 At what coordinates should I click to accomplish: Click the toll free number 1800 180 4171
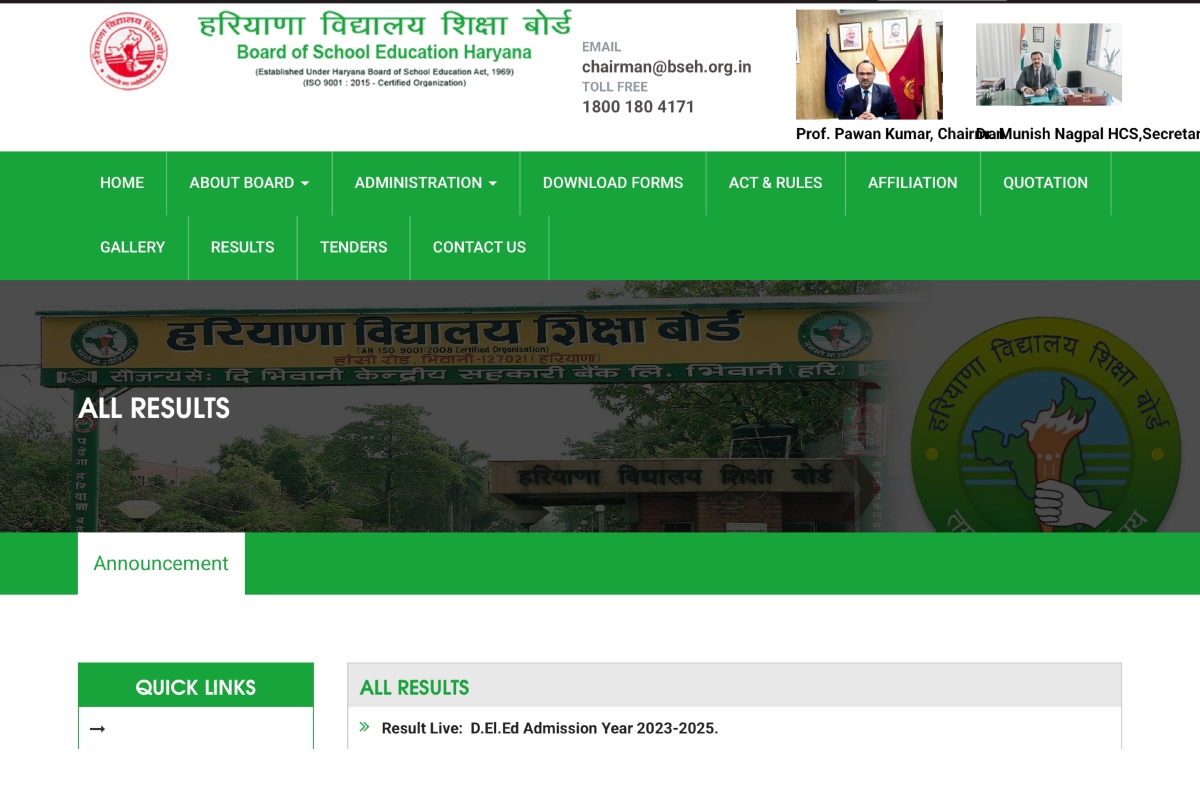(x=638, y=107)
